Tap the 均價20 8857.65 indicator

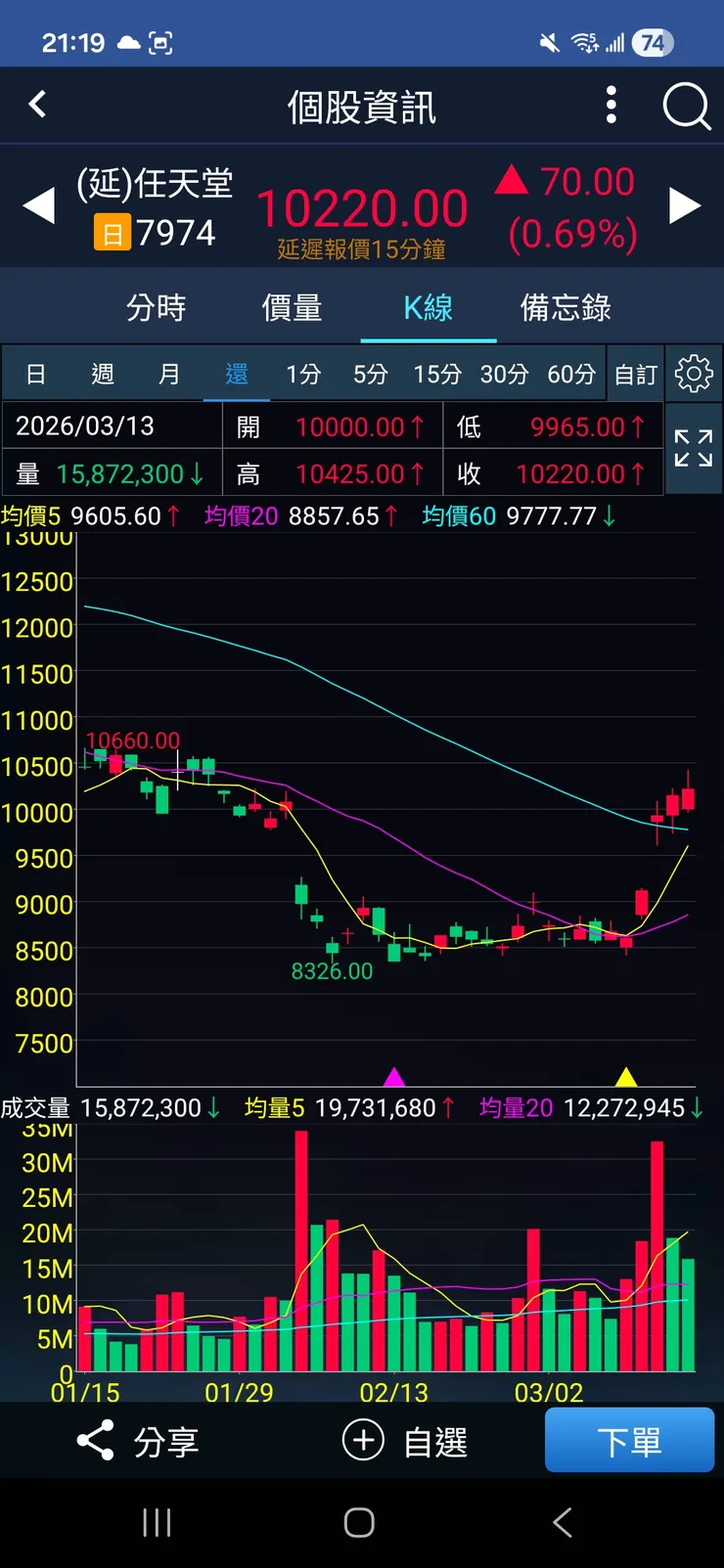301,515
